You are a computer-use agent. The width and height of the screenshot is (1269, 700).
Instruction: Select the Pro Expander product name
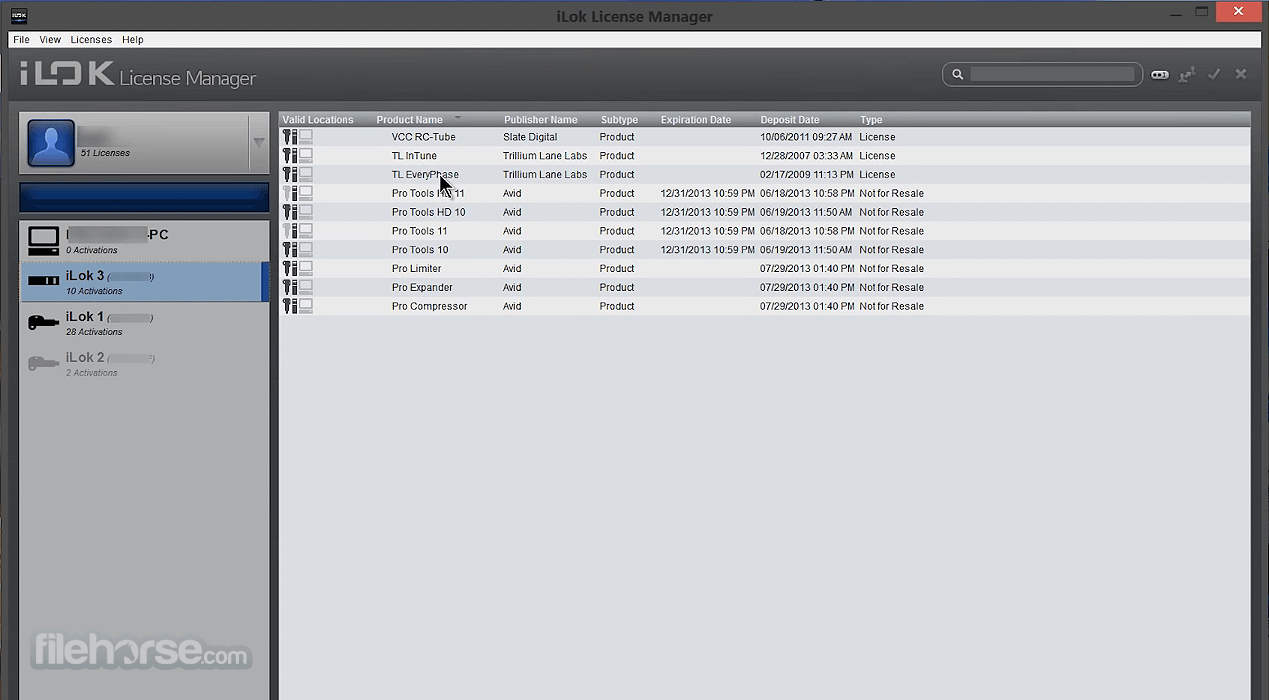coord(422,287)
